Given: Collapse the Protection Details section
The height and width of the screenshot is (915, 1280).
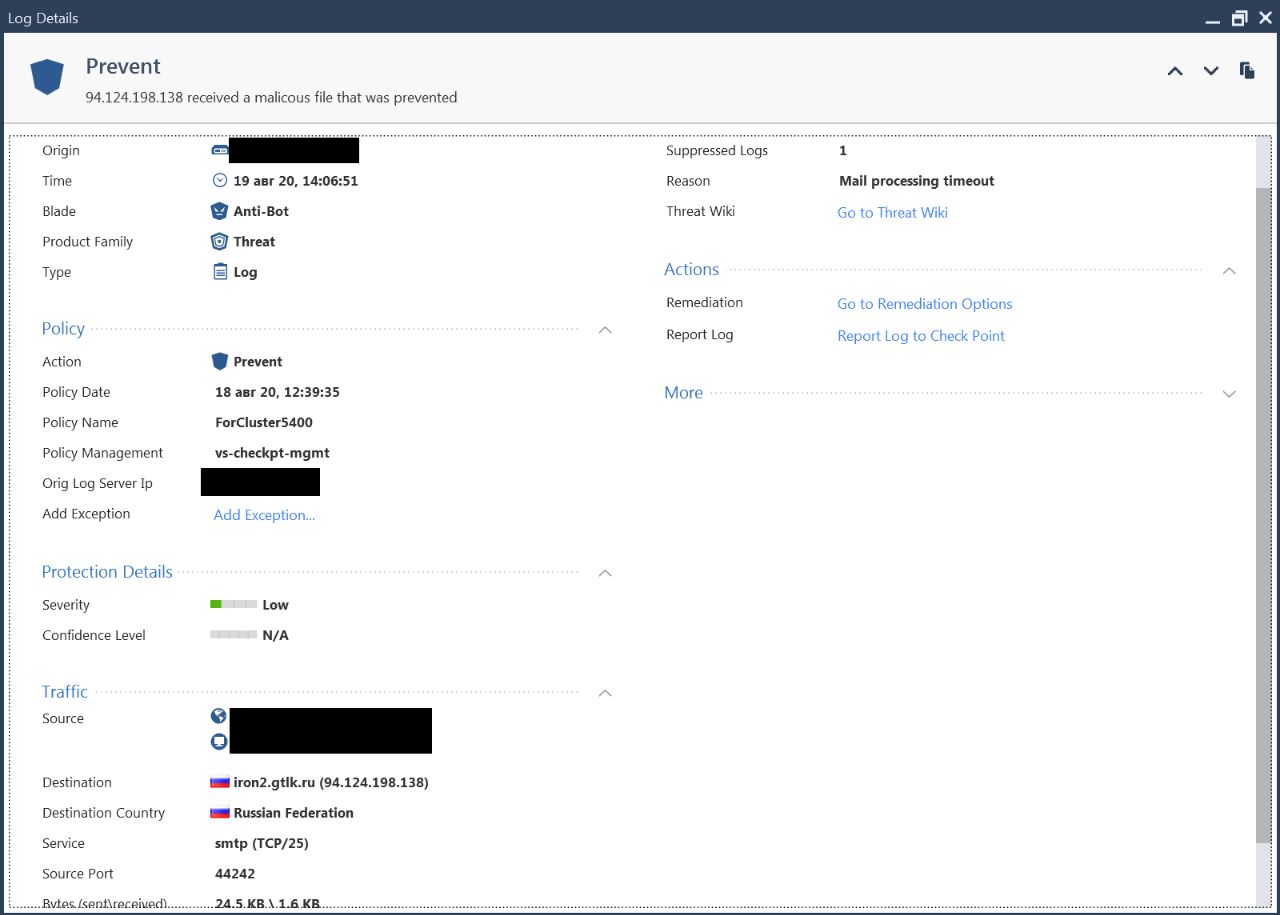Looking at the screenshot, I should [605, 573].
